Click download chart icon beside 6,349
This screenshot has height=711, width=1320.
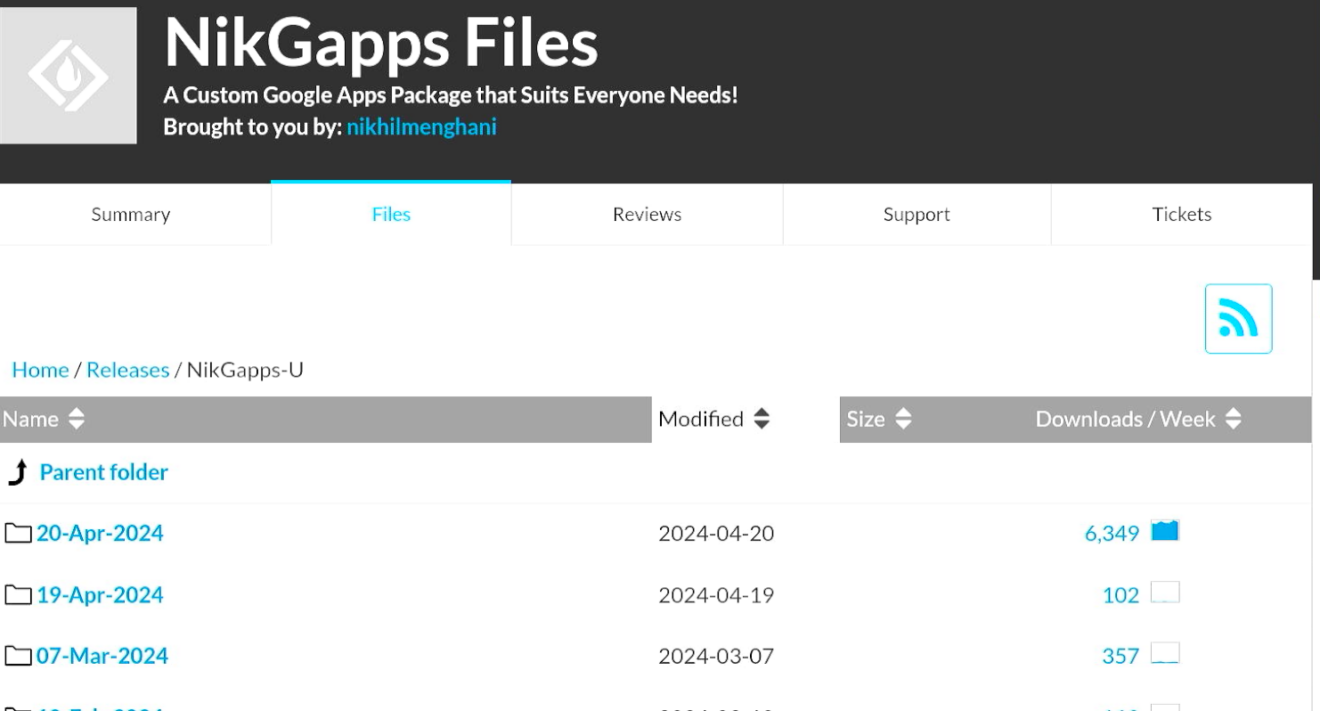coord(1165,532)
